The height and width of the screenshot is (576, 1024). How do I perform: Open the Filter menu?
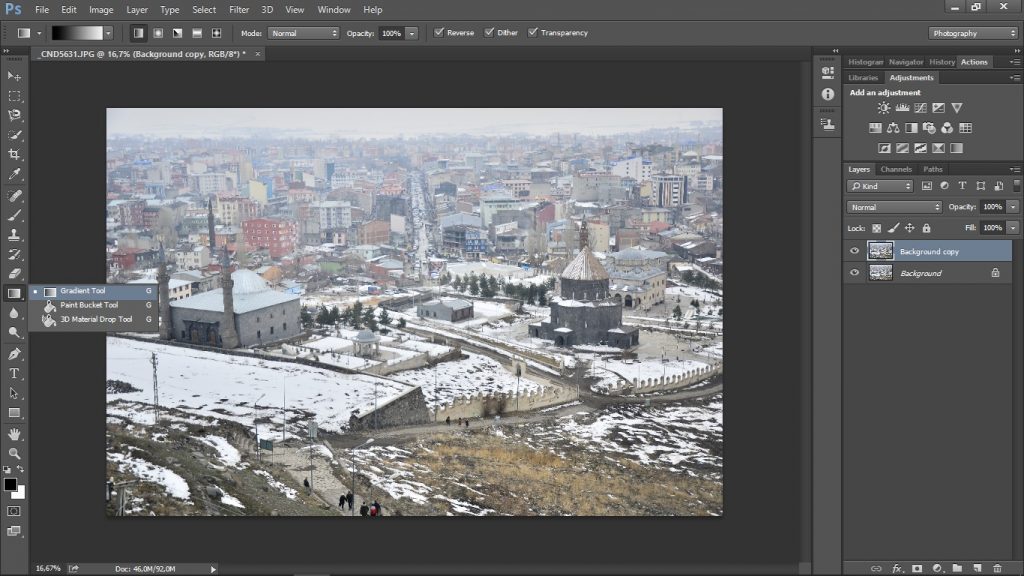pyautogui.click(x=239, y=10)
